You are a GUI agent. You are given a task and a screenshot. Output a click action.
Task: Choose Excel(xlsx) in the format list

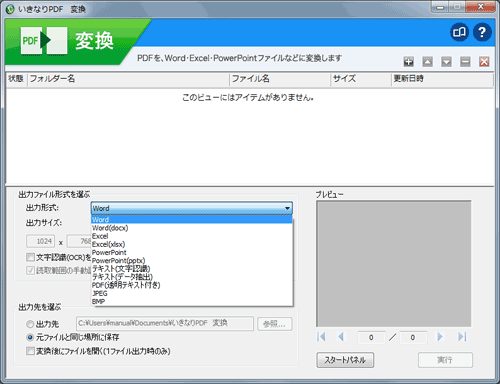coord(192,244)
